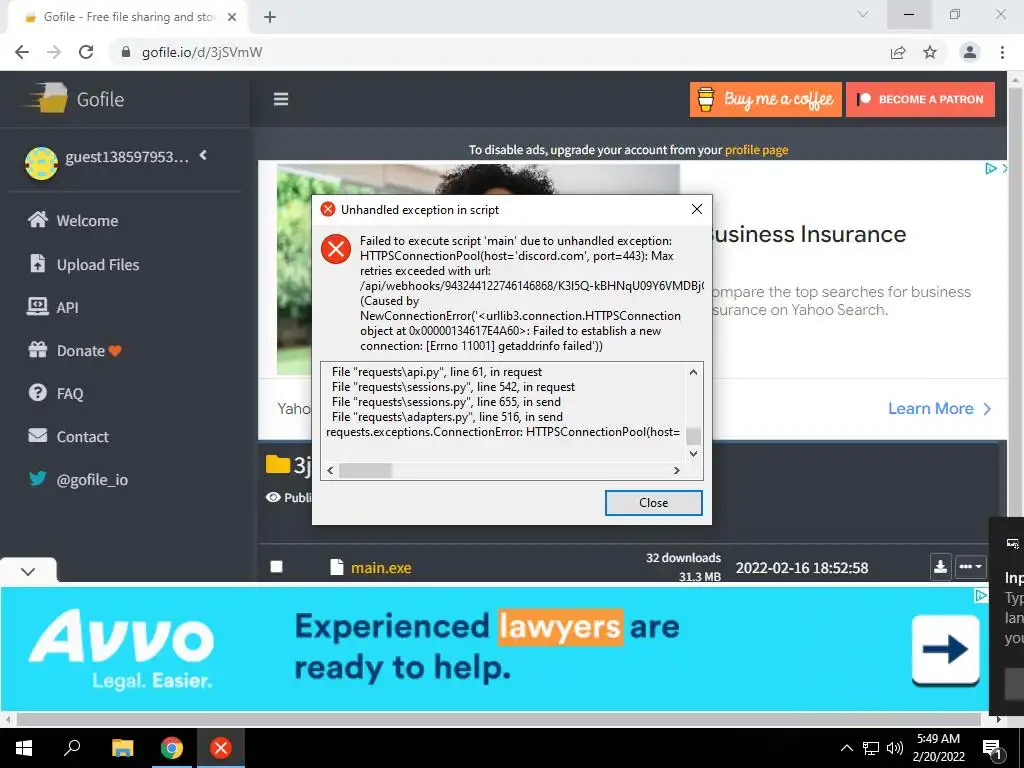This screenshot has width=1024, height=768.
Task: Bookmark the page with the star icon
Action: click(930, 52)
